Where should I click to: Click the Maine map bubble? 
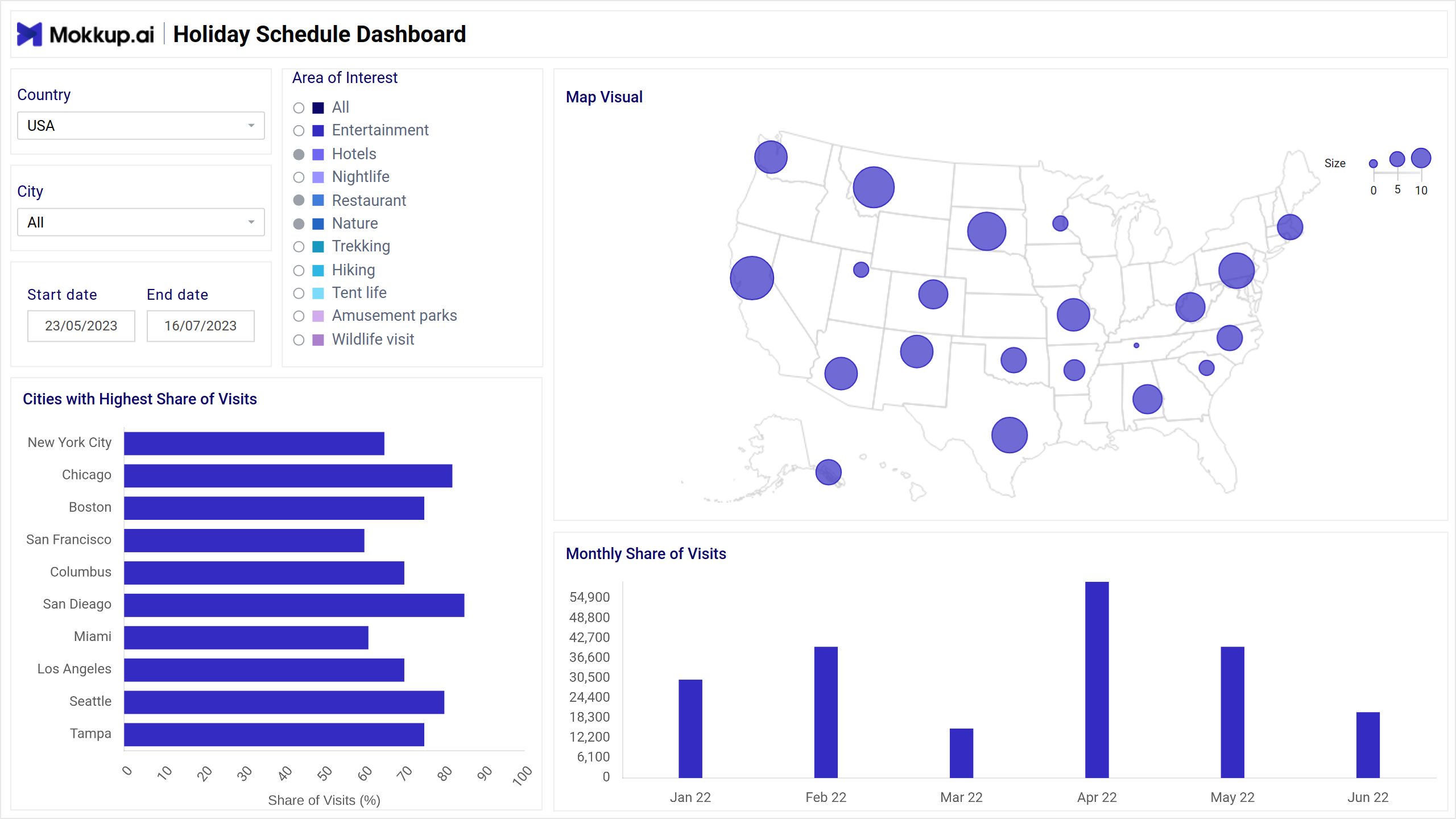(1290, 227)
